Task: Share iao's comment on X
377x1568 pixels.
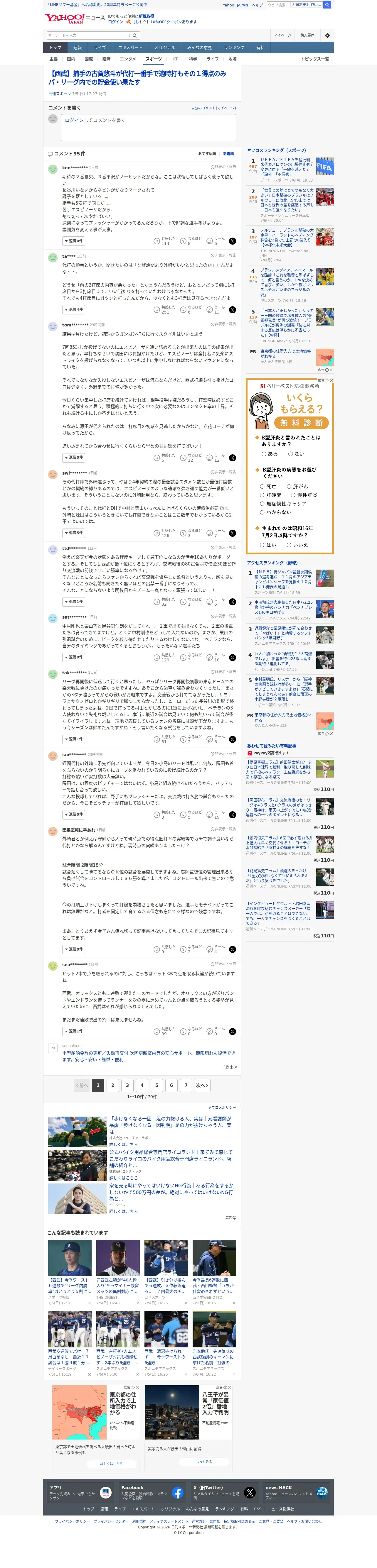Action: coord(232,815)
